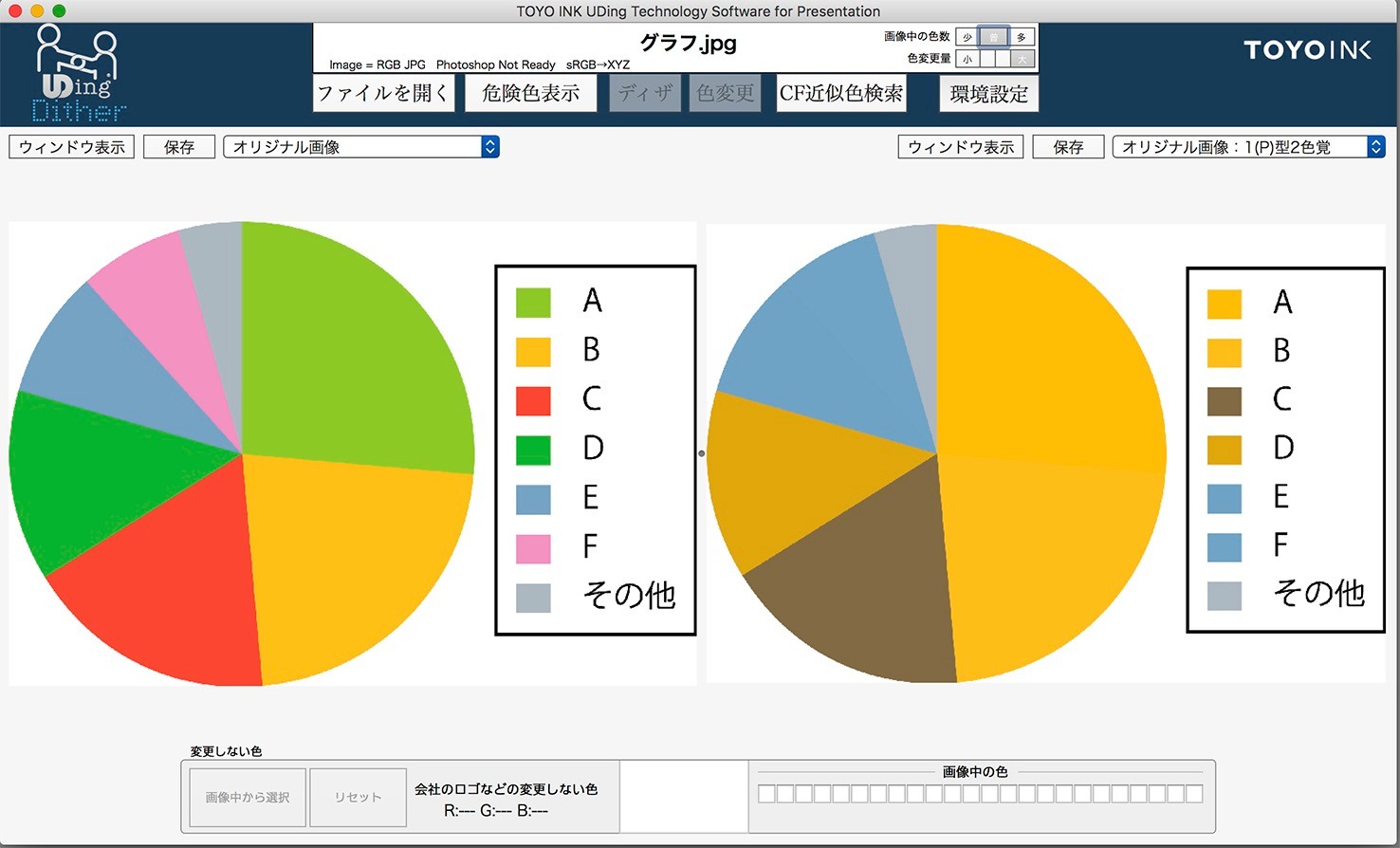The width and height of the screenshot is (1400, 848).
Task: Click the Photoshop Not Ready status text
Action: coord(495,65)
